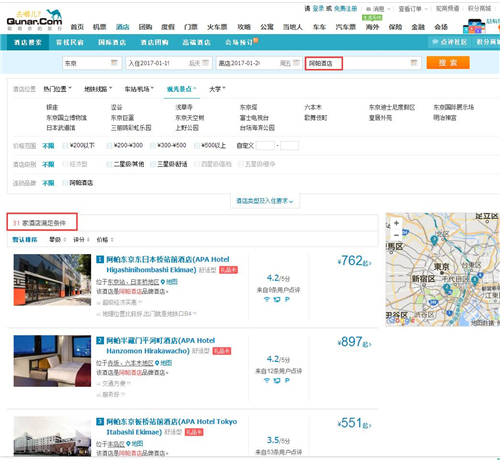Open the 火车票 top navigation item
Viewport: 500px width, 460px height.
217,27
